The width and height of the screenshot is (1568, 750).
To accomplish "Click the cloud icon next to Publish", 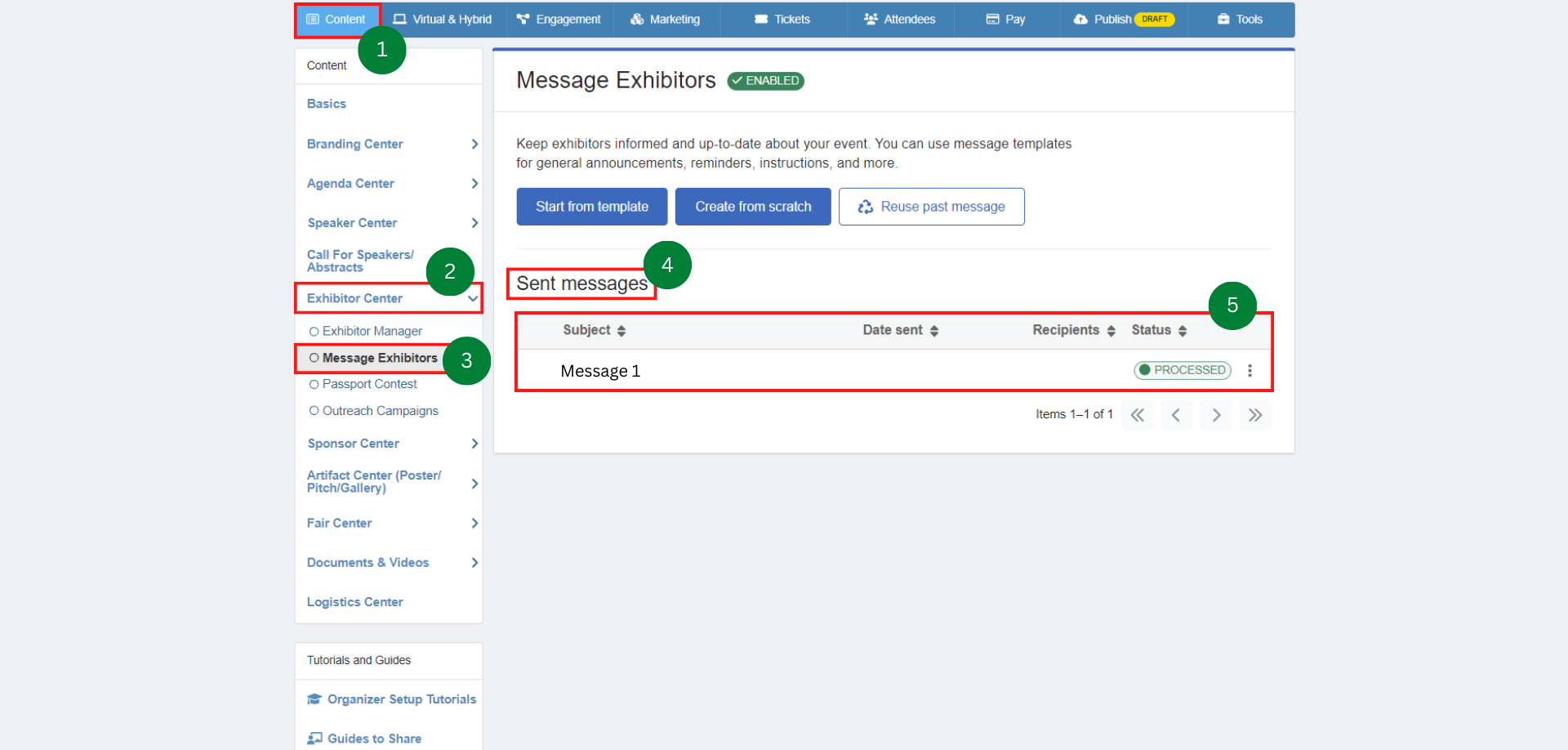I will [x=1080, y=19].
